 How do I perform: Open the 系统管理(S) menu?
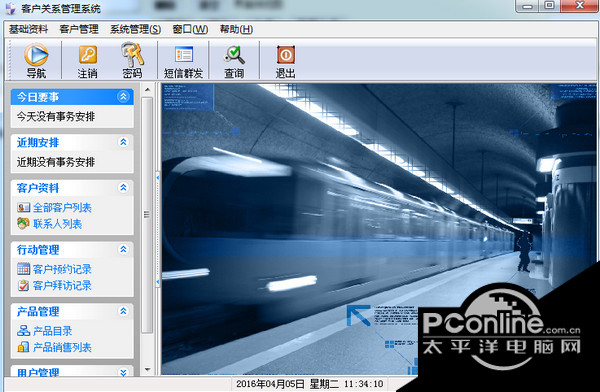click(x=135, y=29)
